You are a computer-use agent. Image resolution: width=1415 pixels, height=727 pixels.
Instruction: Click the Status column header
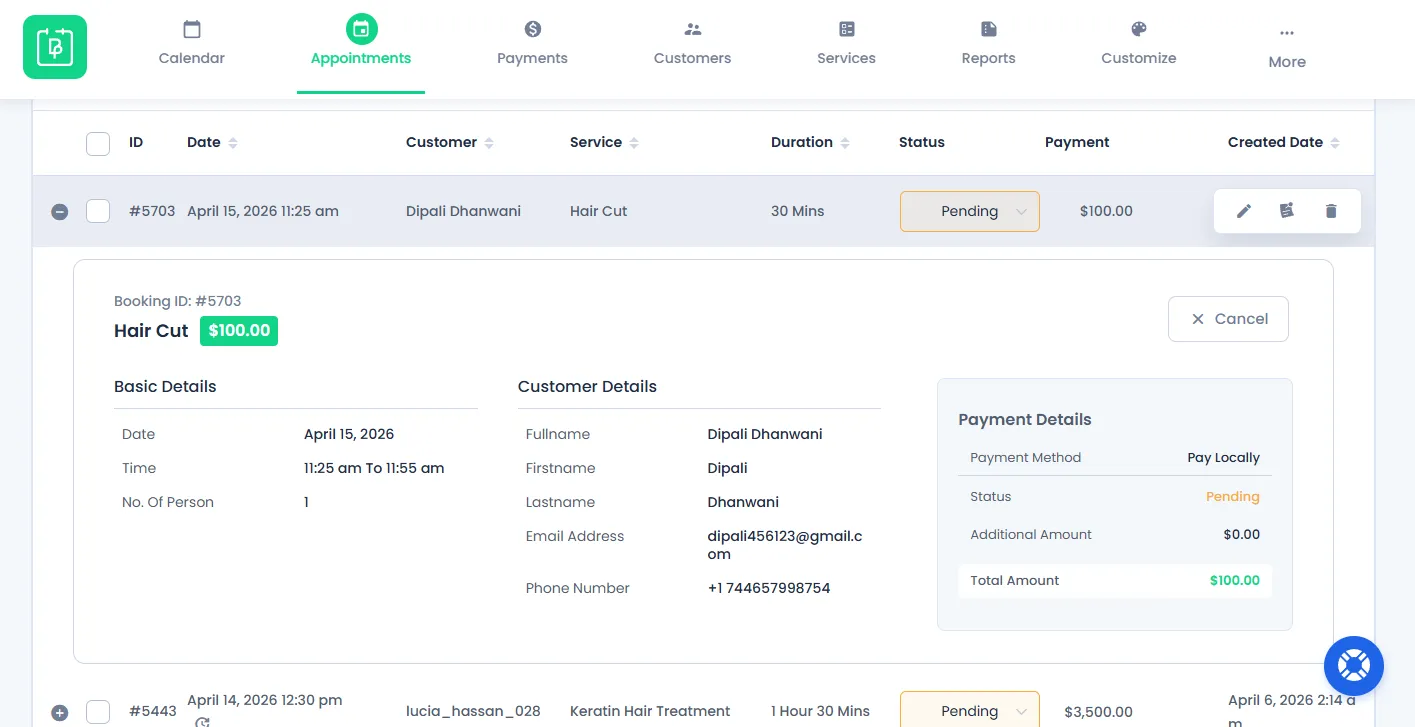click(x=922, y=142)
